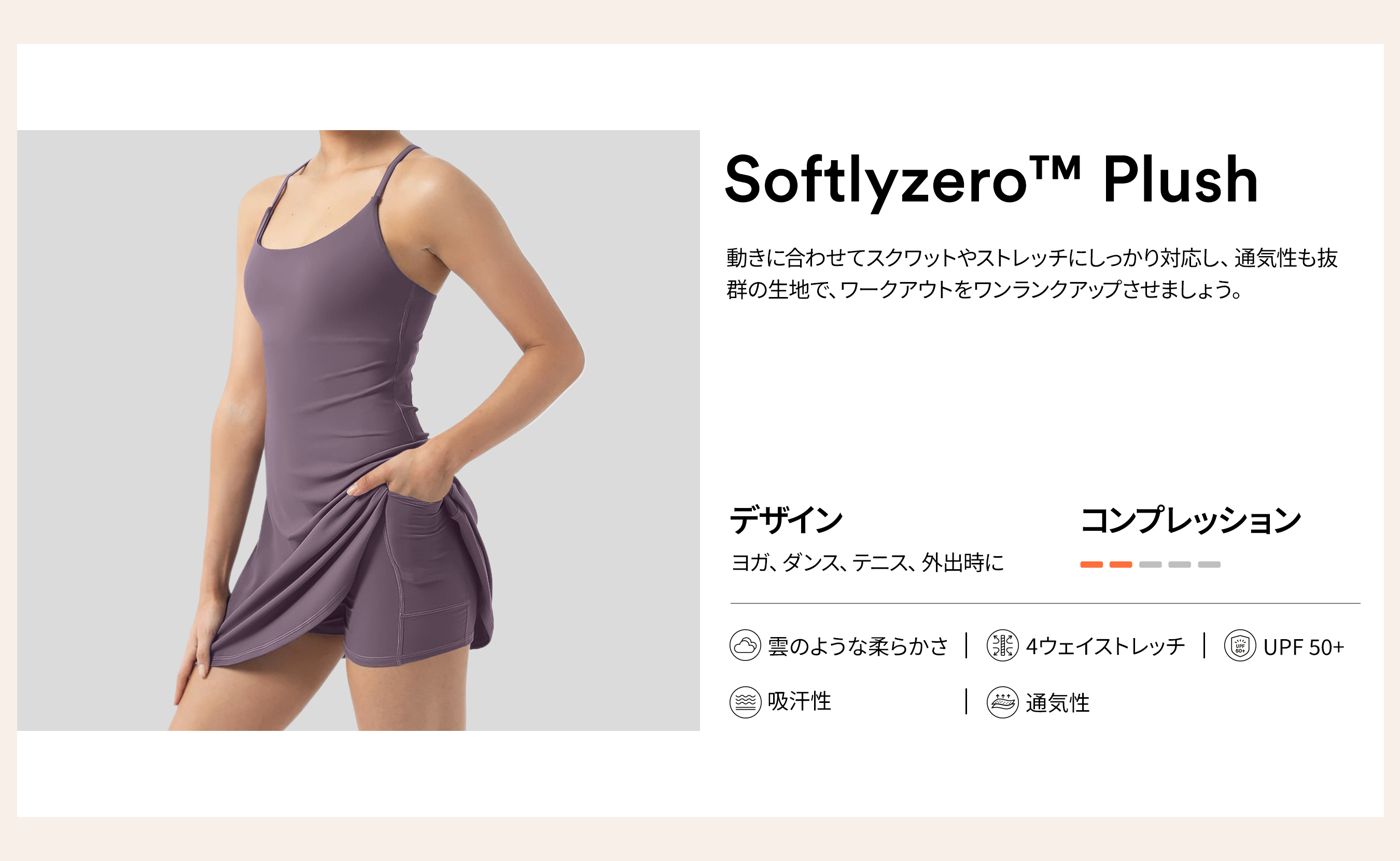Click the 雲のような柔らかさ label
Image resolution: width=1400 pixels, height=861 pixels.
click(x=858, y=647)
